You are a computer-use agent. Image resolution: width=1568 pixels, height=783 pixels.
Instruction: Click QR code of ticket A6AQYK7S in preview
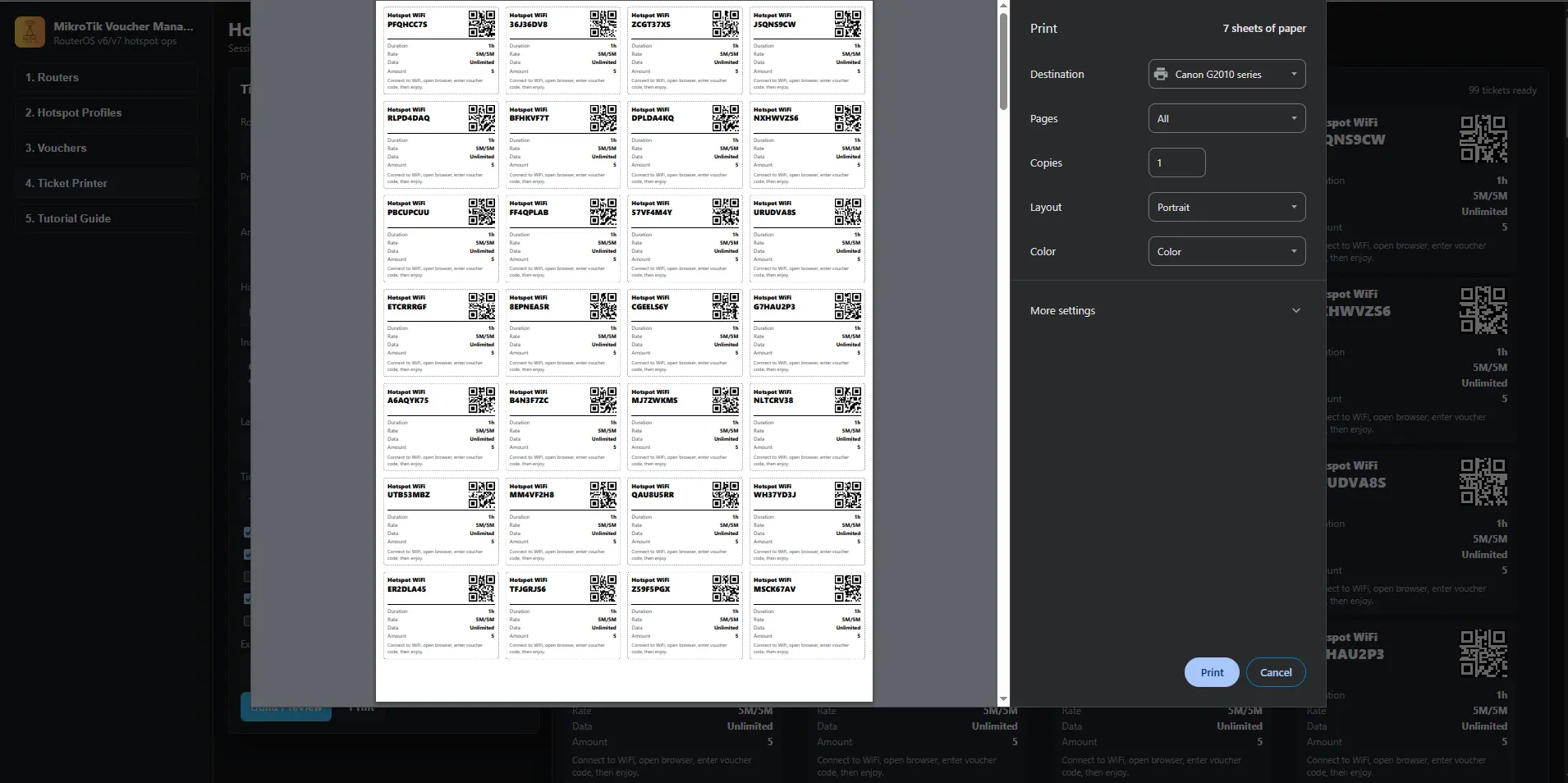point(482,401)
